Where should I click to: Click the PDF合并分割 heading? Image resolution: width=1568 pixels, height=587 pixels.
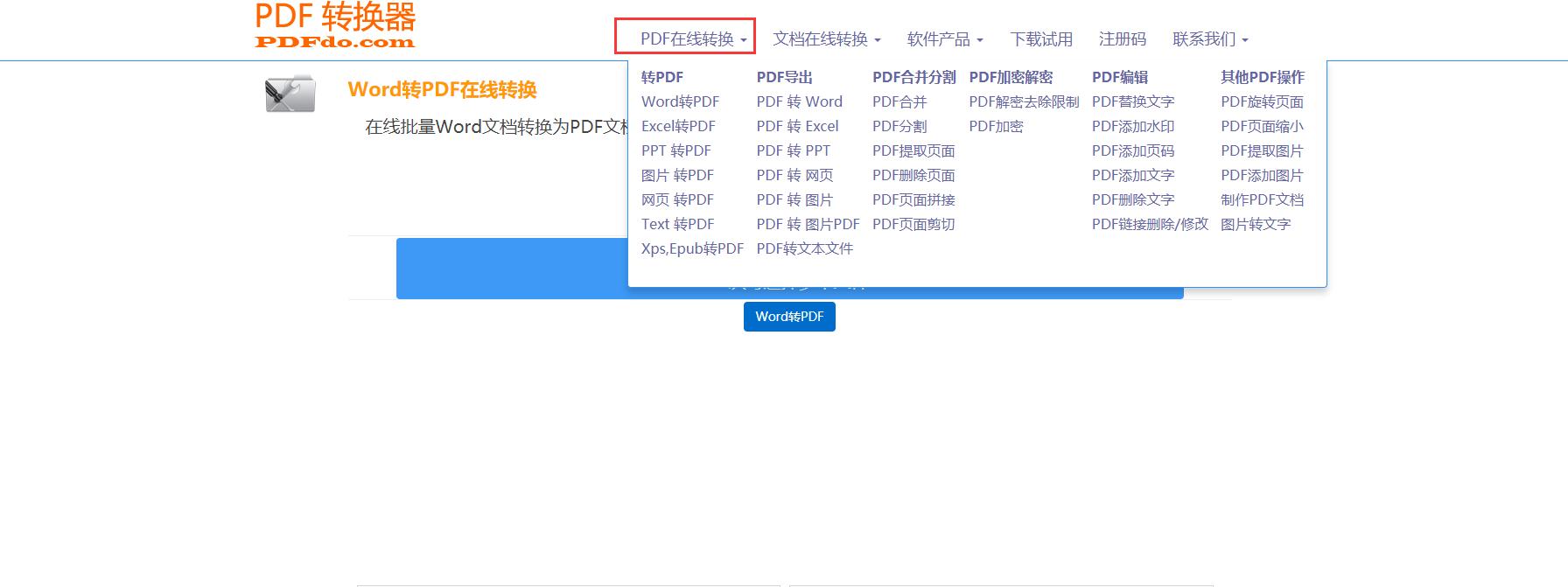coord(913,77)
